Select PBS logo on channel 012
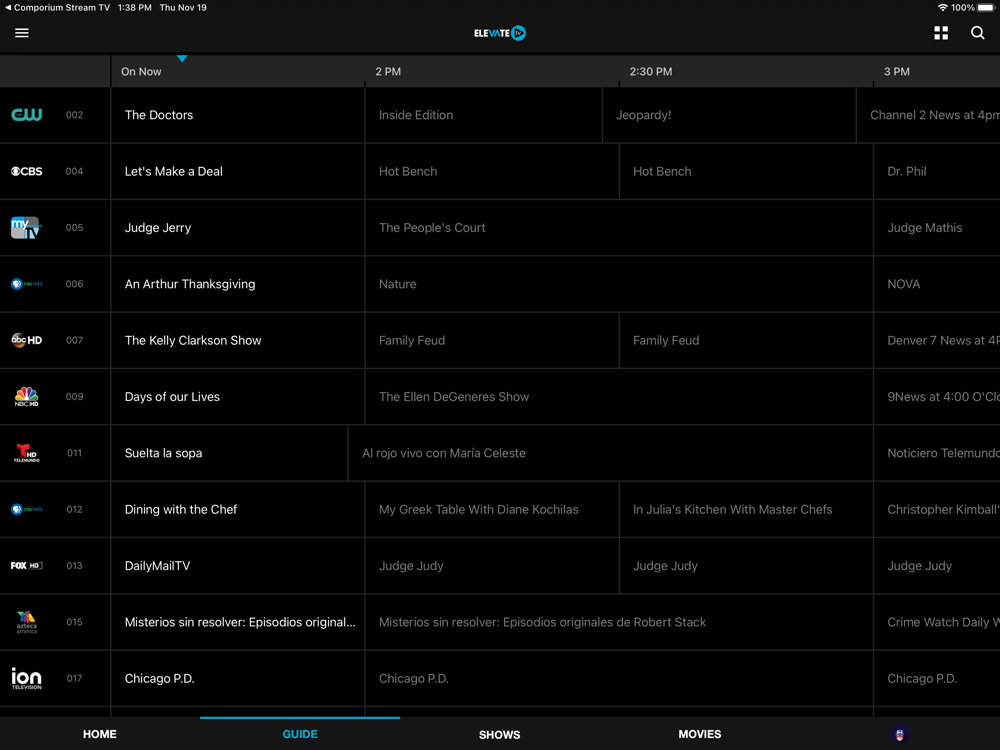1000x750 pixels. coord(27,509)
